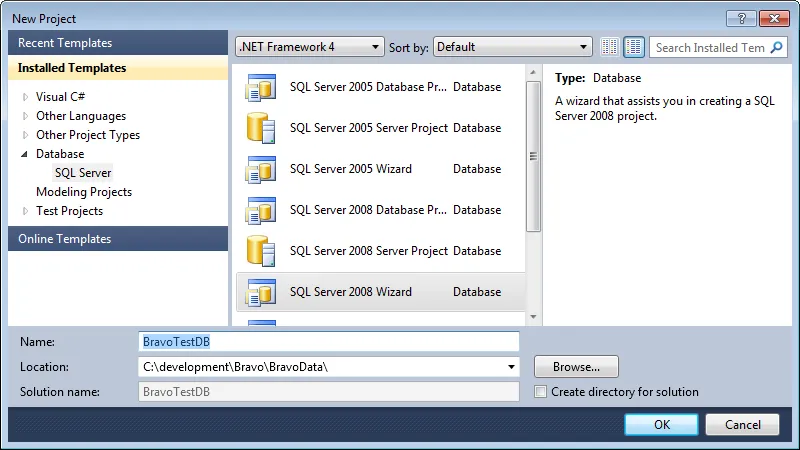Click the SQL Server 2008 Server Project icon

pos(261,251)
